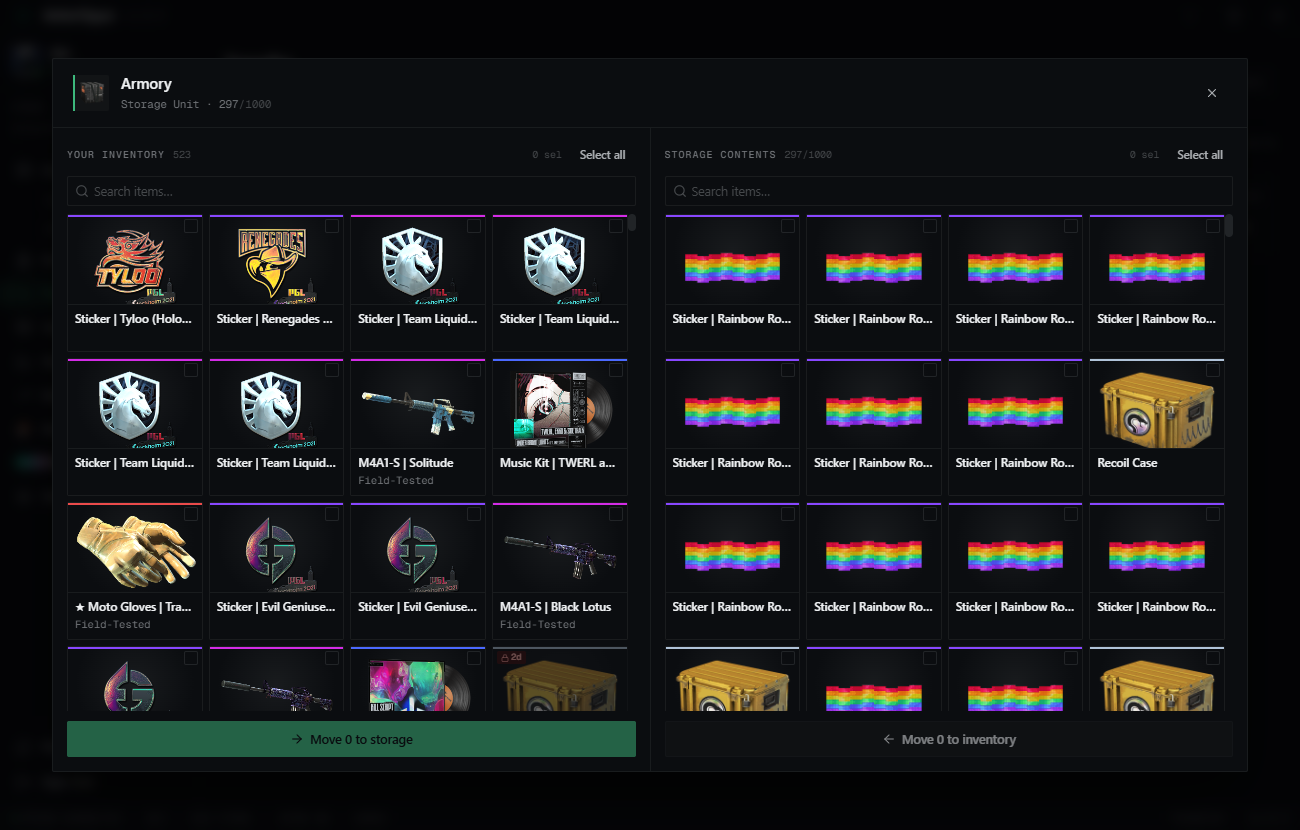Enable the M4A1-S Solitude checkbox
The image size is (1300, 830).
click(474, 370)
